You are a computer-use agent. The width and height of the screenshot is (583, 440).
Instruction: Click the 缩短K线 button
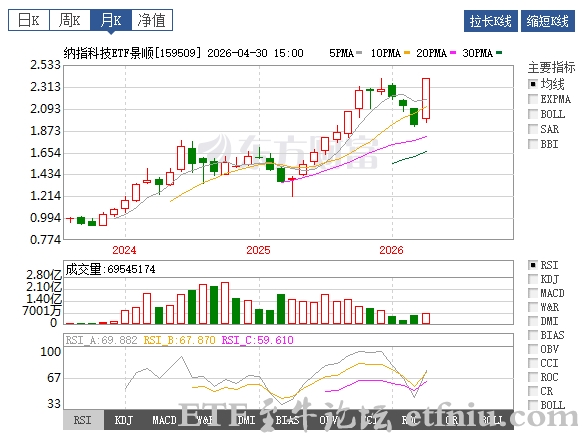[548, 21]
